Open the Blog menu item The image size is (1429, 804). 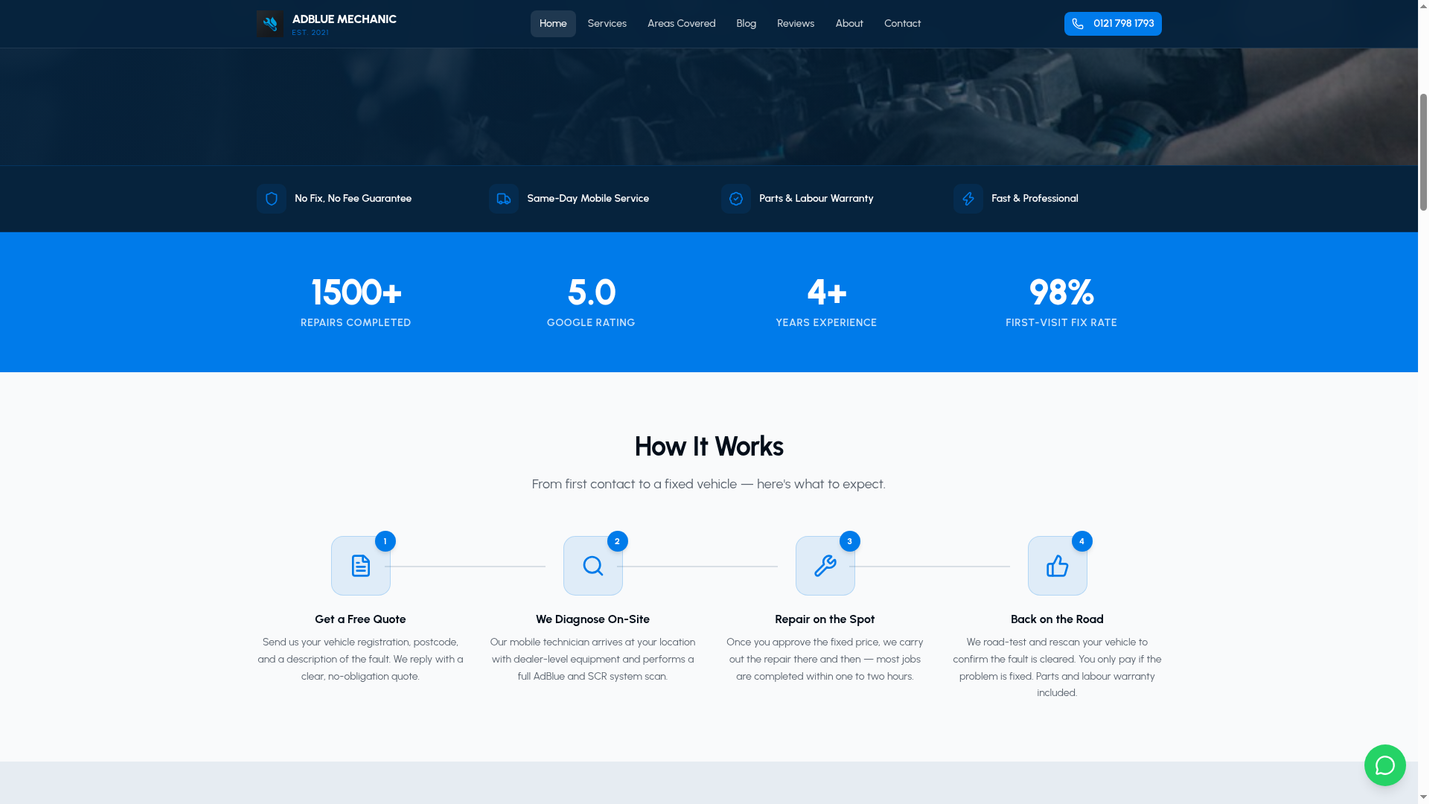pyautogui.click(x=746, y=23)
